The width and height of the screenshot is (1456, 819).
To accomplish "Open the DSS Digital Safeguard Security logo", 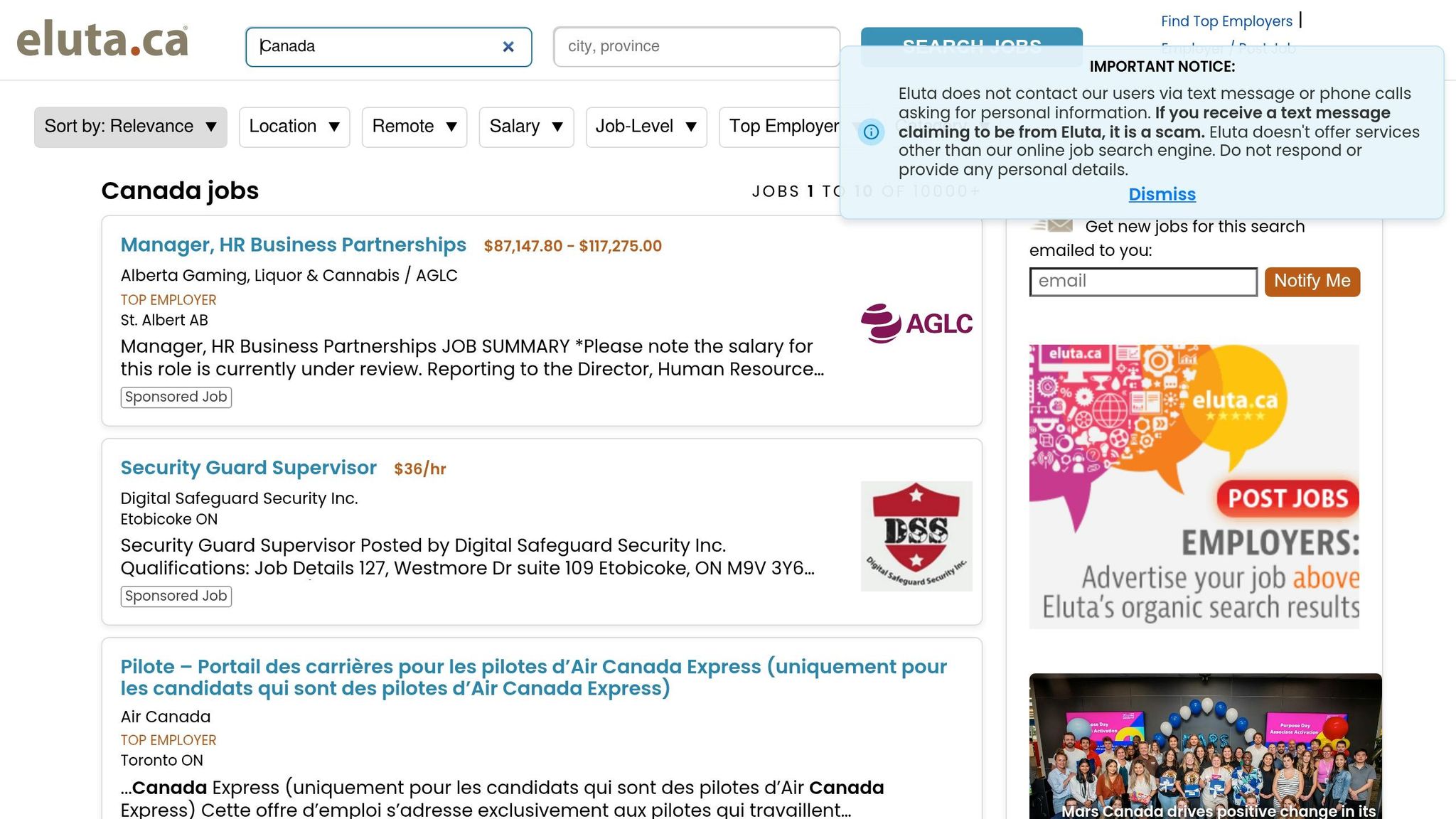I will pyautogui.click(x=916, y=536).
